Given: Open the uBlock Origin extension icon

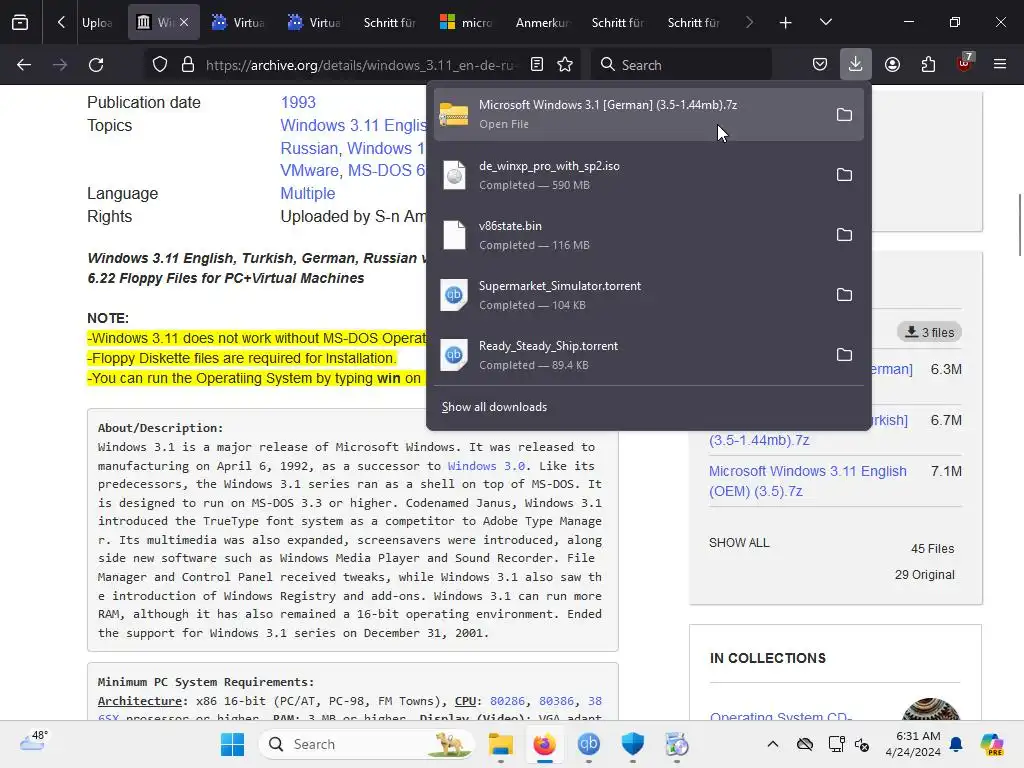Looking at the screenshot, I should click(965, 63).
